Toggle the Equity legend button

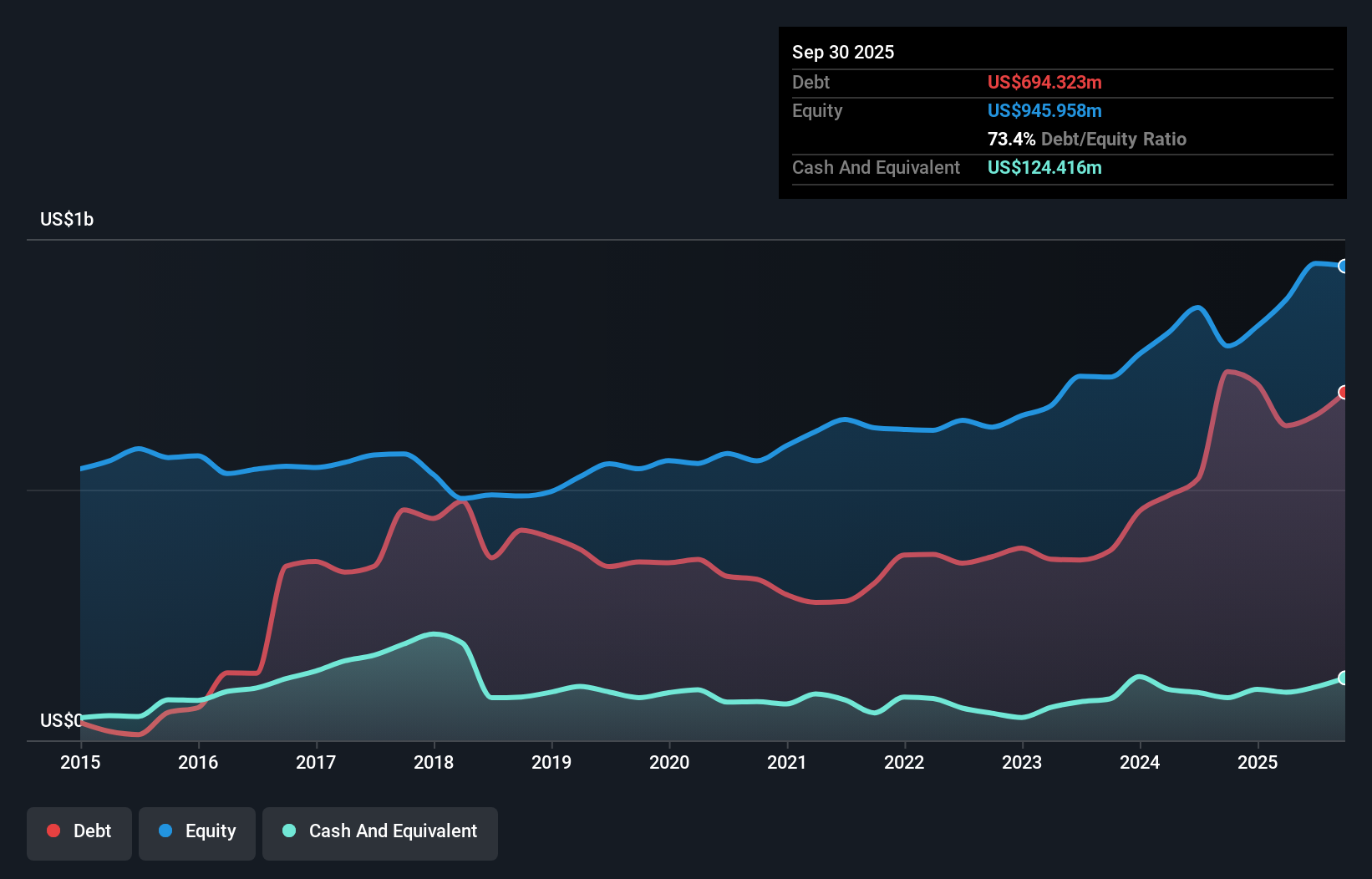[197, 833]
